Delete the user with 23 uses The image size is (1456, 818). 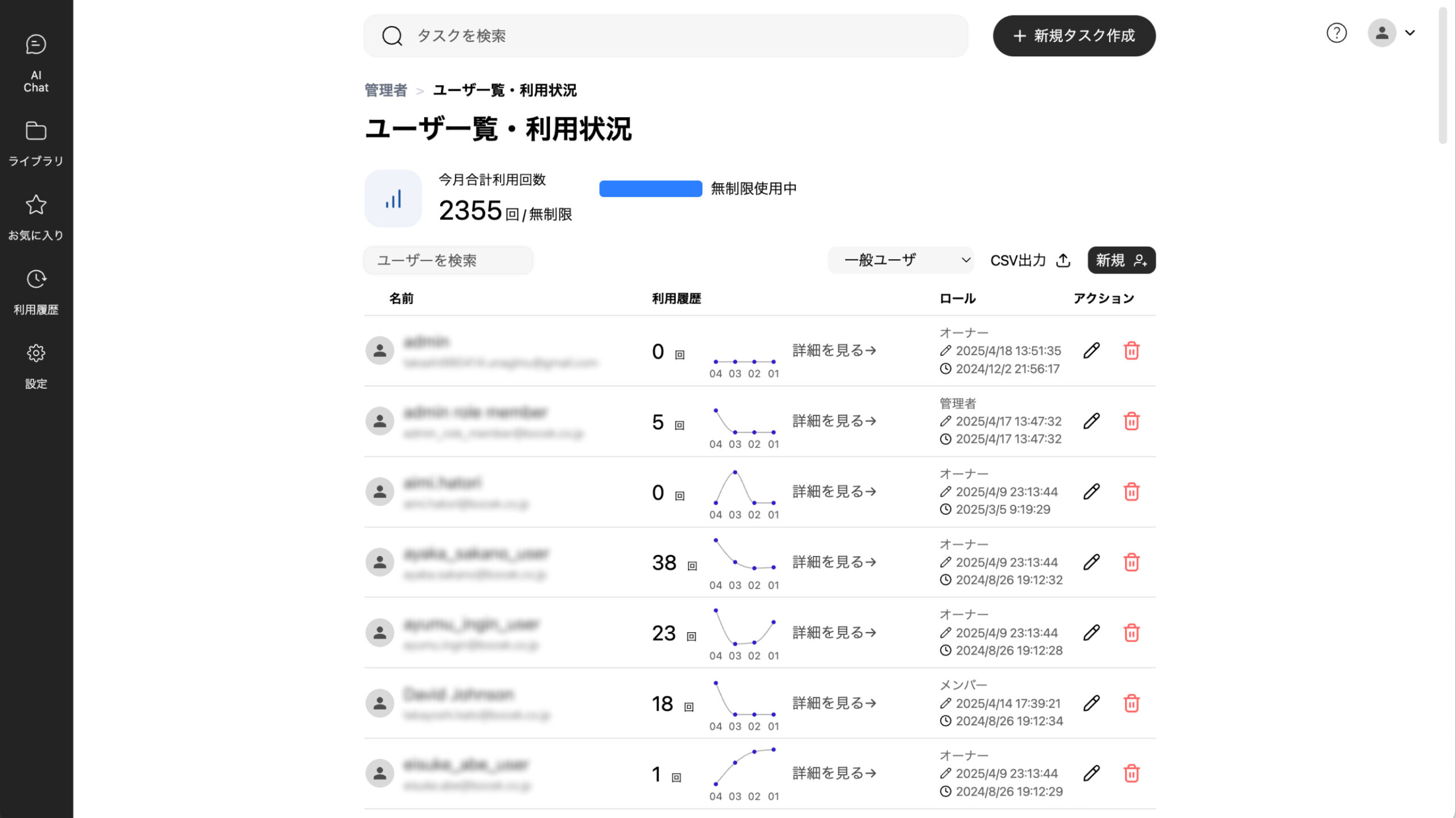click(x=1131, y=633)
